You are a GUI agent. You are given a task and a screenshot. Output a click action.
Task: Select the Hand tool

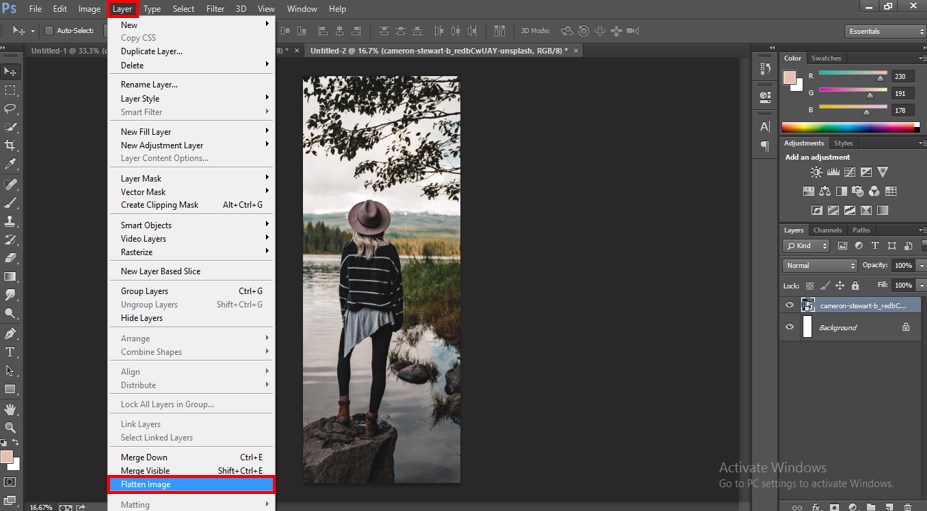click(10, 409)
